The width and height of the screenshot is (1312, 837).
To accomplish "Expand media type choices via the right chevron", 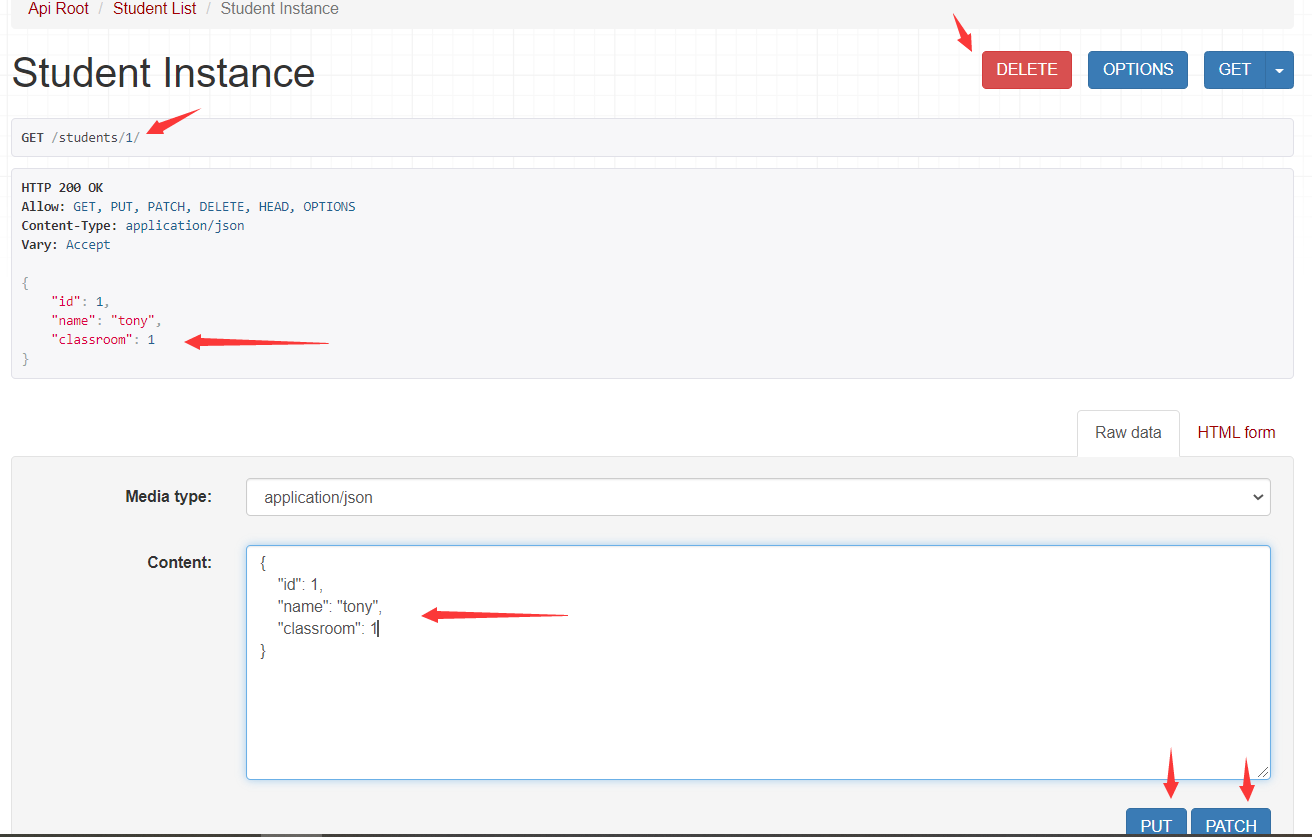I will point(1258,496).
